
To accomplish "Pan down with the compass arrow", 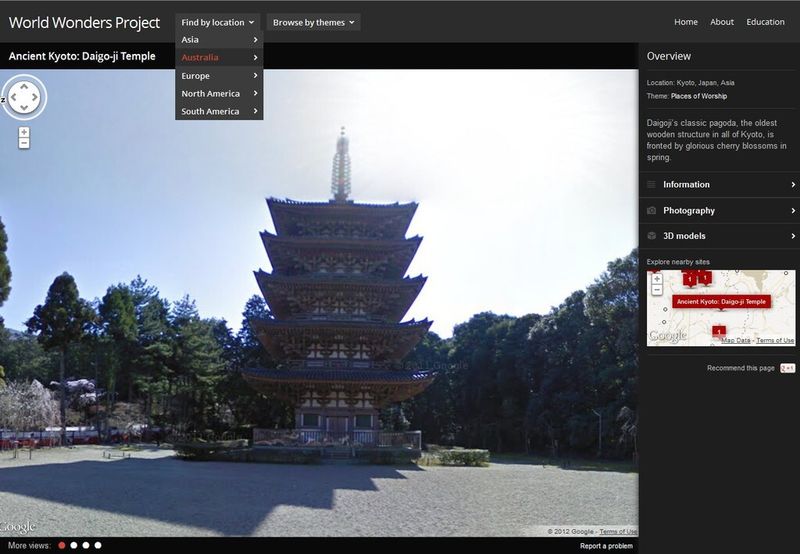I will click(24, 107).
